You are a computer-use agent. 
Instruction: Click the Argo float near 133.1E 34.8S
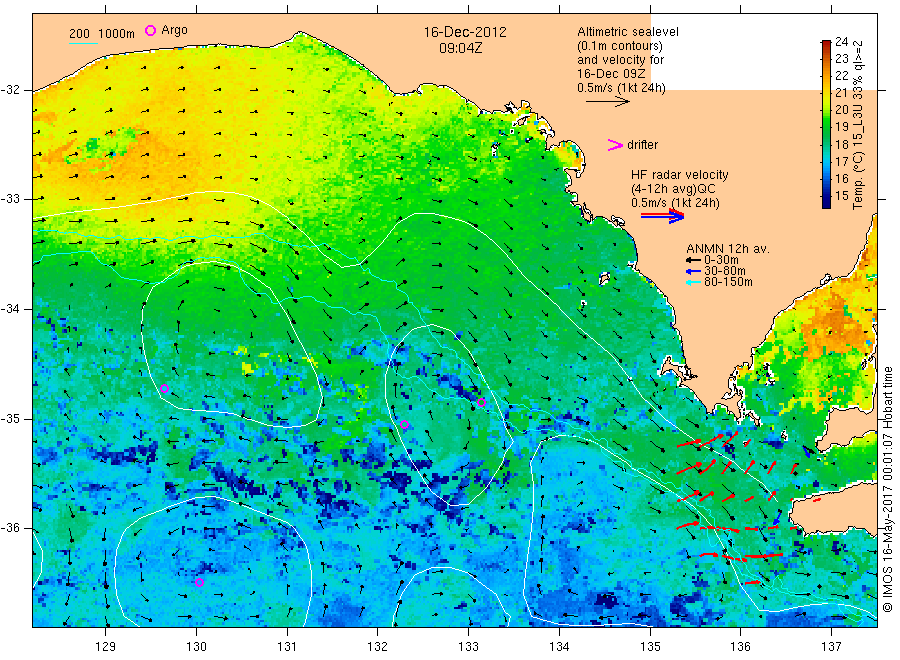(x=481, y=402)
